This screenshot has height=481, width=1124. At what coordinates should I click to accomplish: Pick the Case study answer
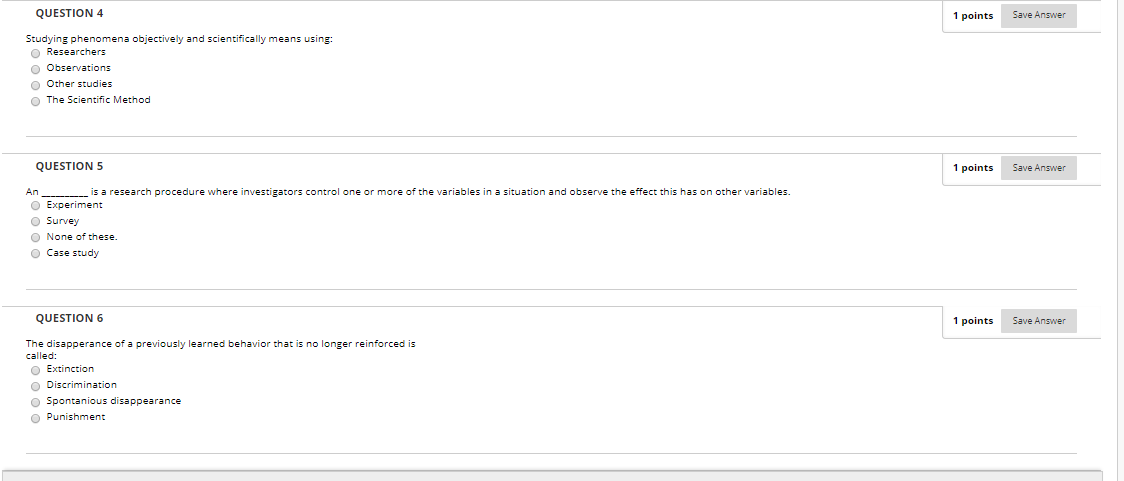click(35, 254)
